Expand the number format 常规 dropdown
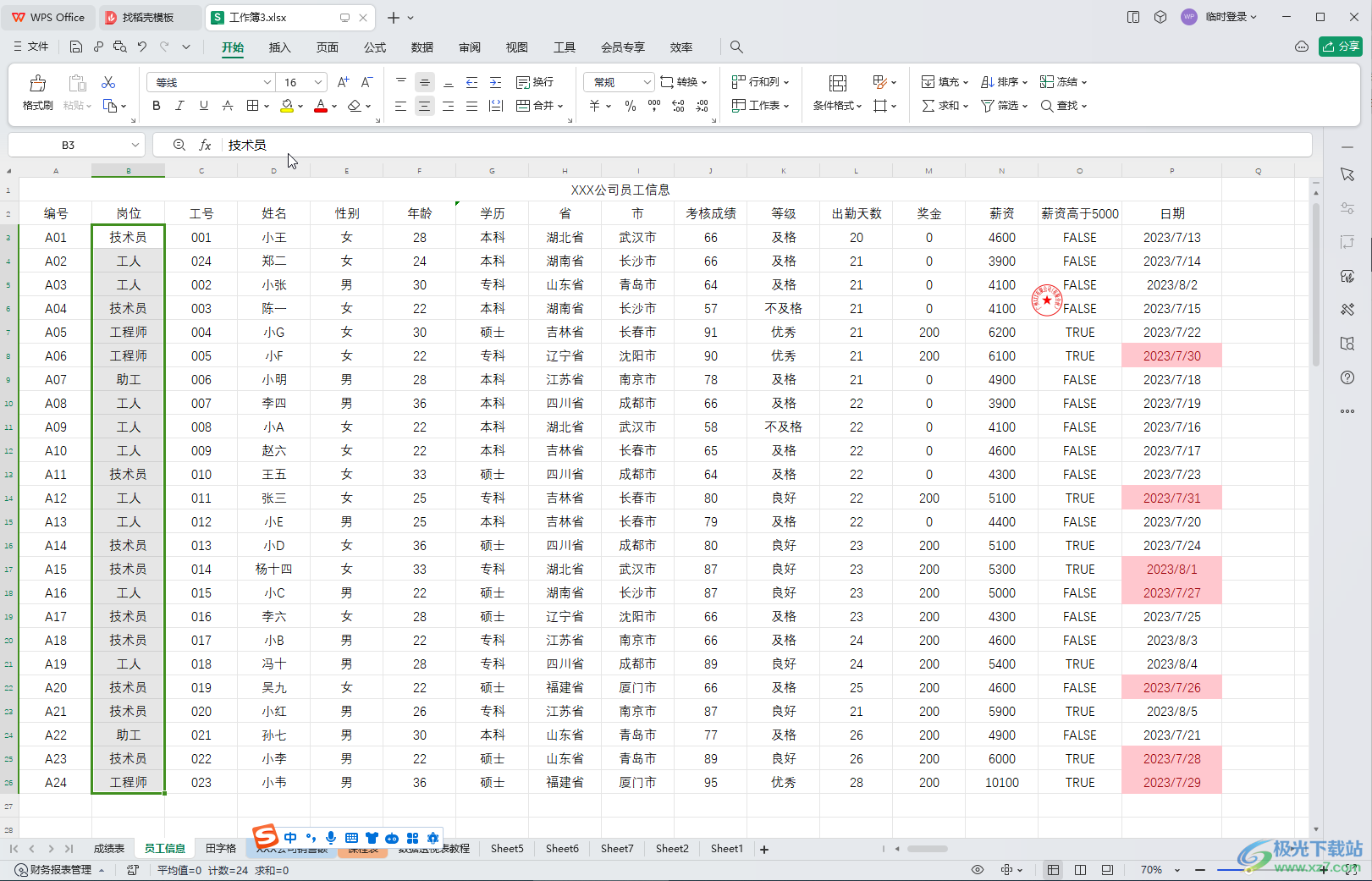Screen dimensions: 1372x881 pyautogui.click(x=647, y=82)
